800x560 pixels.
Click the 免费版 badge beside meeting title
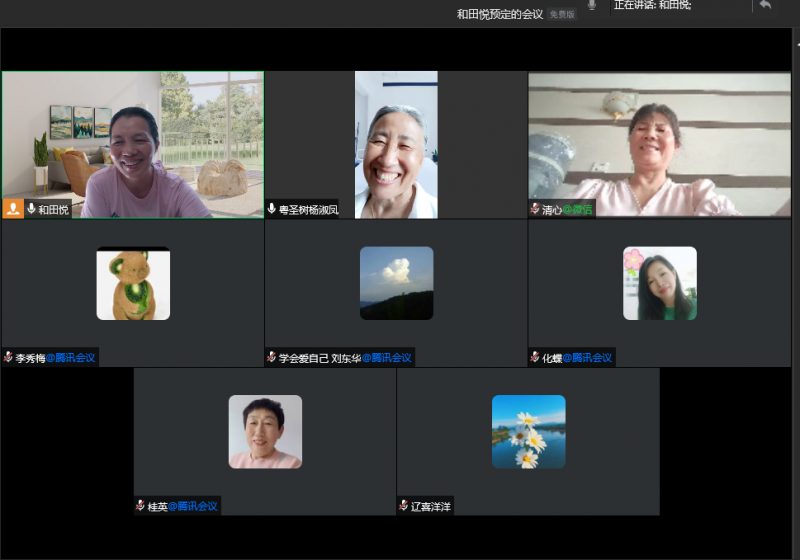(563, 14)
